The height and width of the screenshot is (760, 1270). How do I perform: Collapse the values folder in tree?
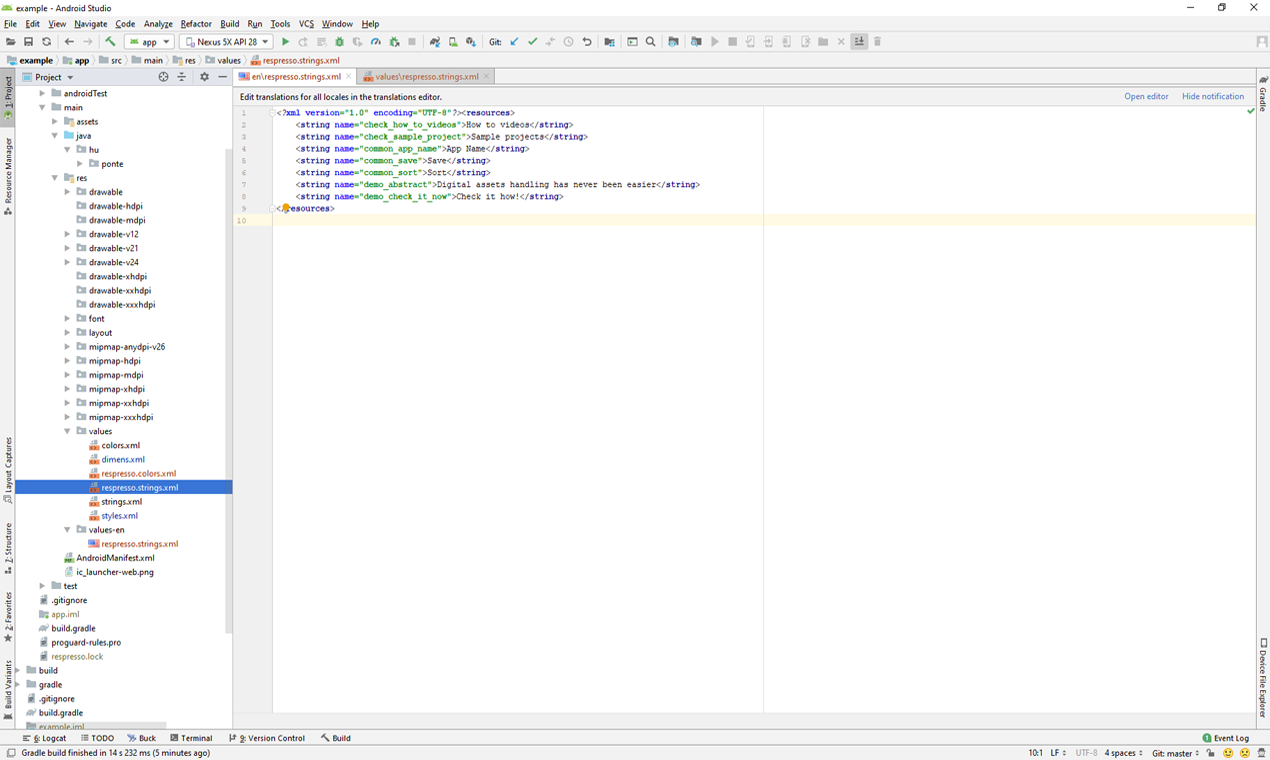click(68, 431)
